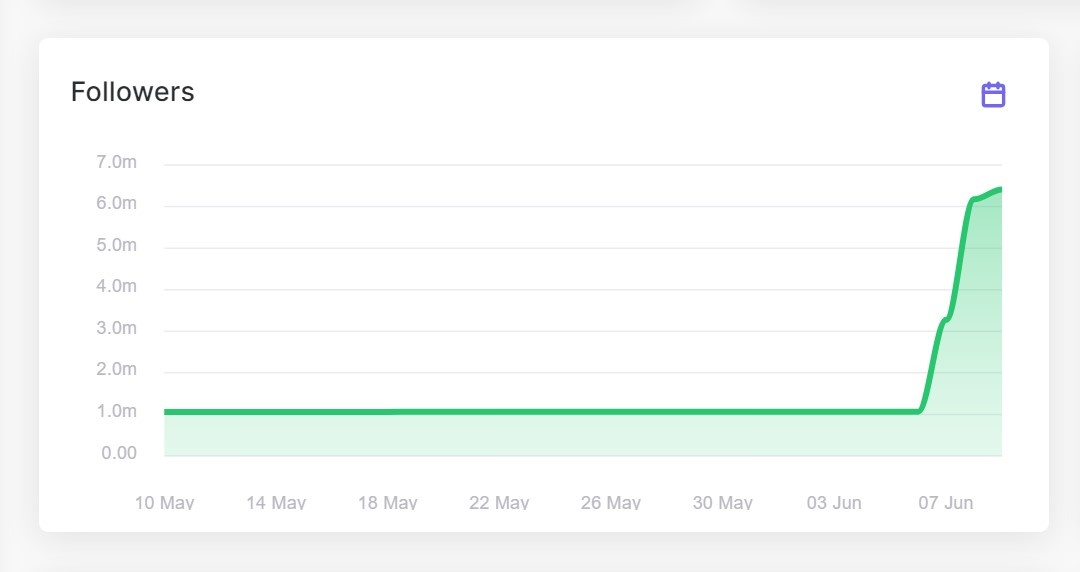
Task: Click the Followers chart title
Action: [x=132, y=92]
